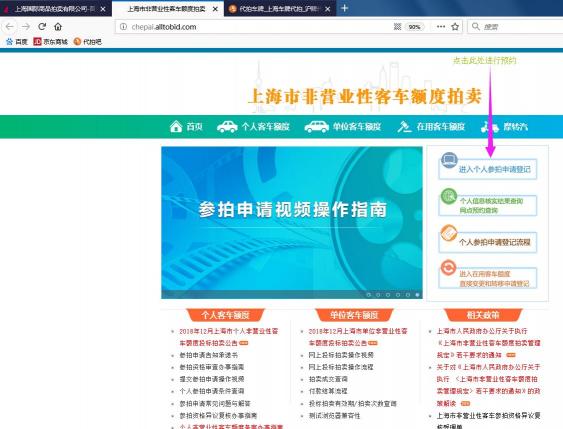Click 进入个人参拍申请登记 button
Screen dimensions: 563x429
pos(488,169)
